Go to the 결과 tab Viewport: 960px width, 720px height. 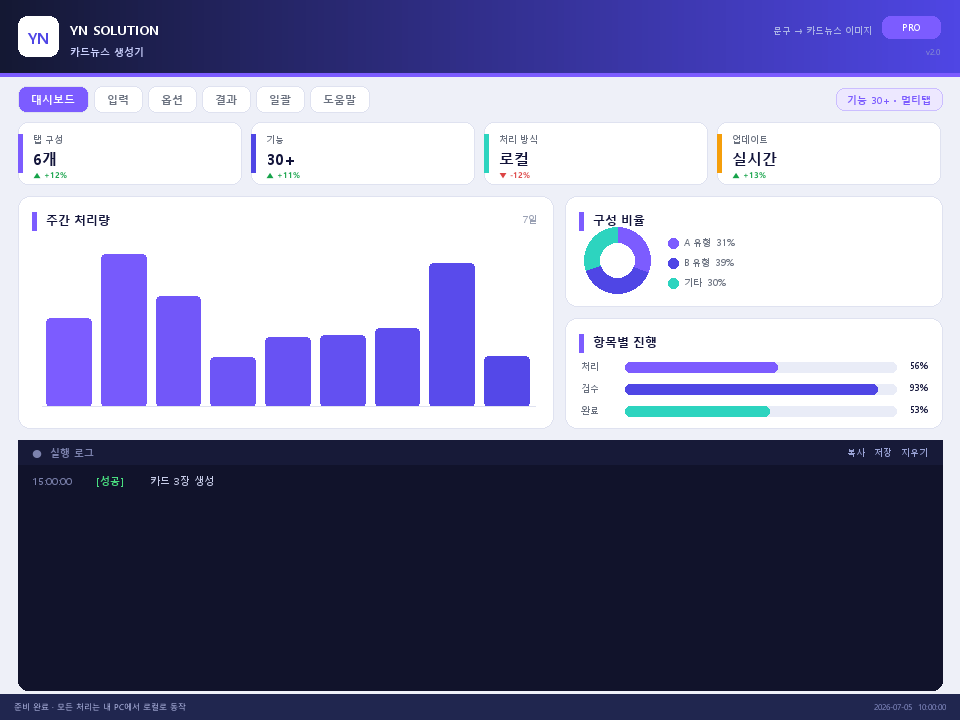click(226, 99)
